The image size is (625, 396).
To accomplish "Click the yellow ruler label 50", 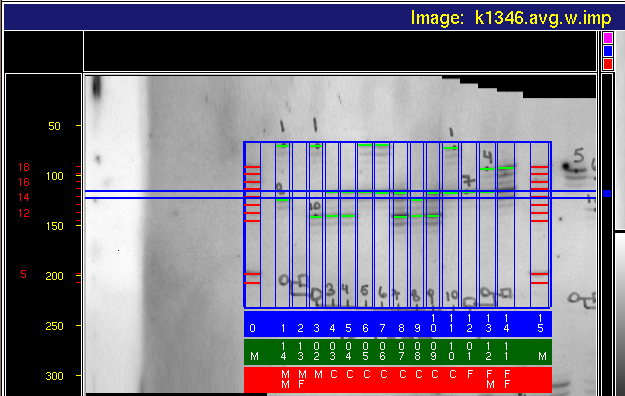I will [x=54, y=126].
